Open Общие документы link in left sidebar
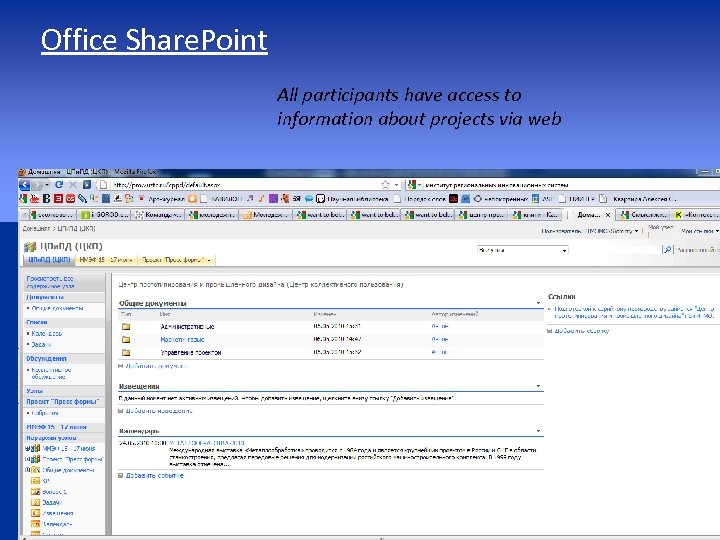Image resolution: width=720 pixels, height=540 pixels. 57,308
